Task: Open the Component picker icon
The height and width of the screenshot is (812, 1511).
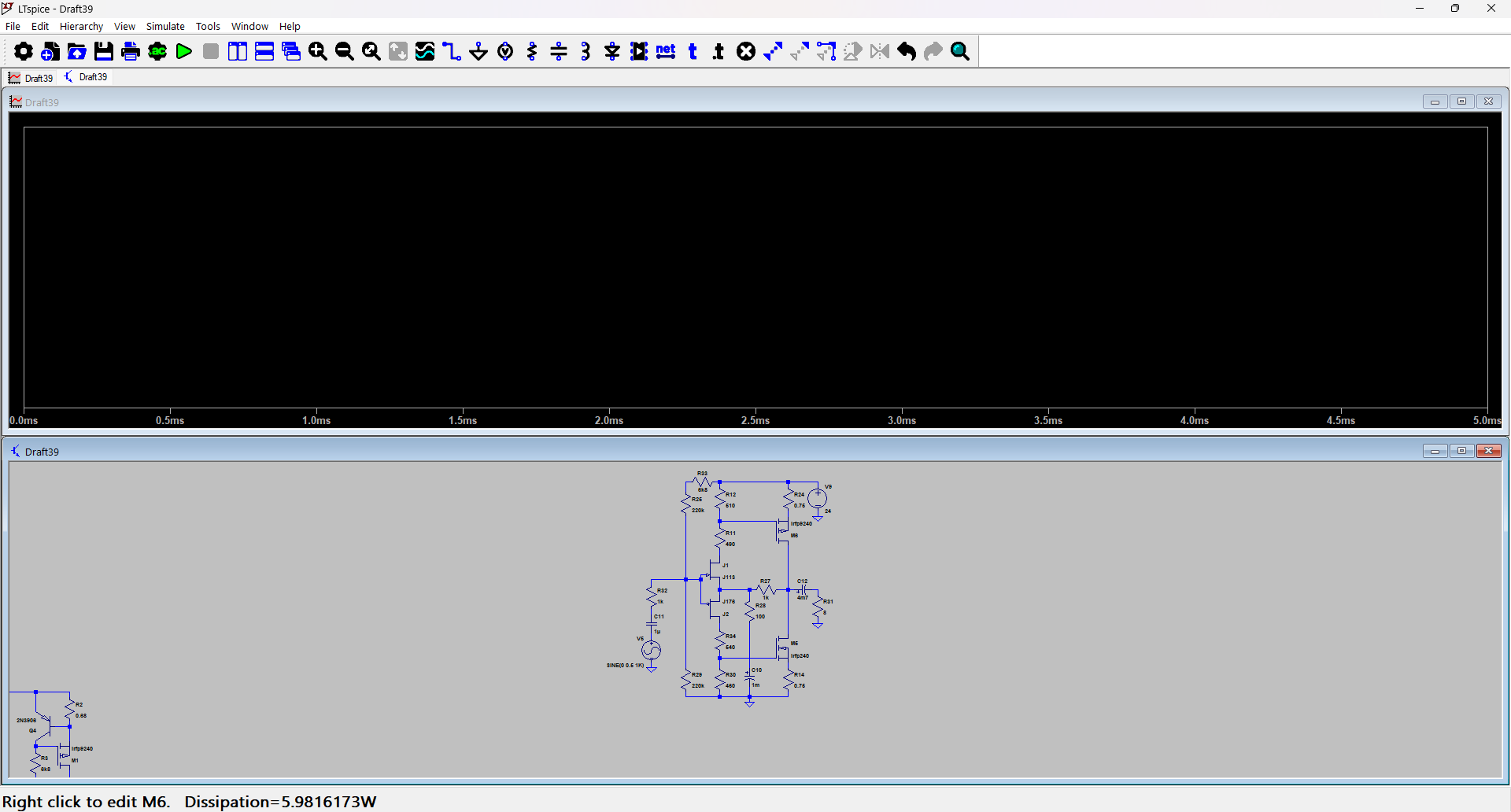Action: coord(639,52)
